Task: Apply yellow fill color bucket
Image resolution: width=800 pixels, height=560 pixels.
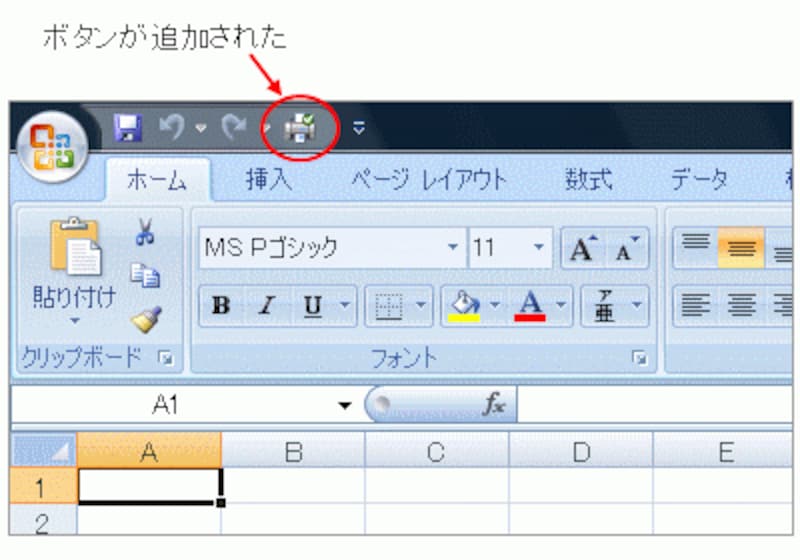Action: 464,306
